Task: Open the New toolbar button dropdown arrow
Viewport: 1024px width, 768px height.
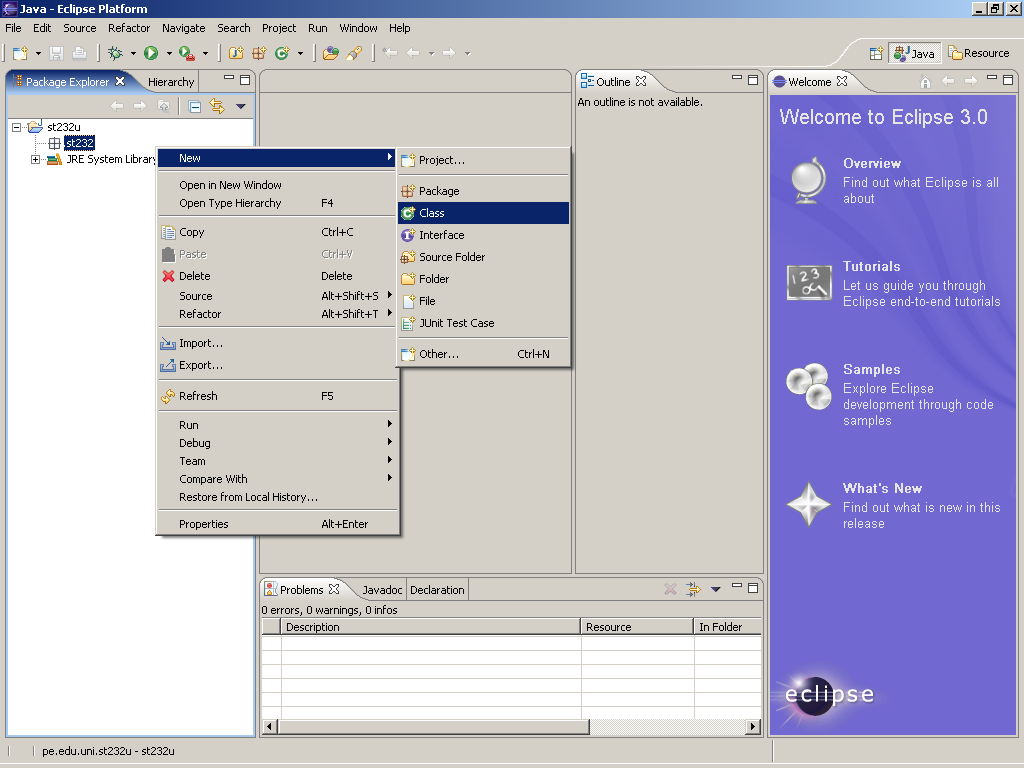Action: tap(37, 53)
